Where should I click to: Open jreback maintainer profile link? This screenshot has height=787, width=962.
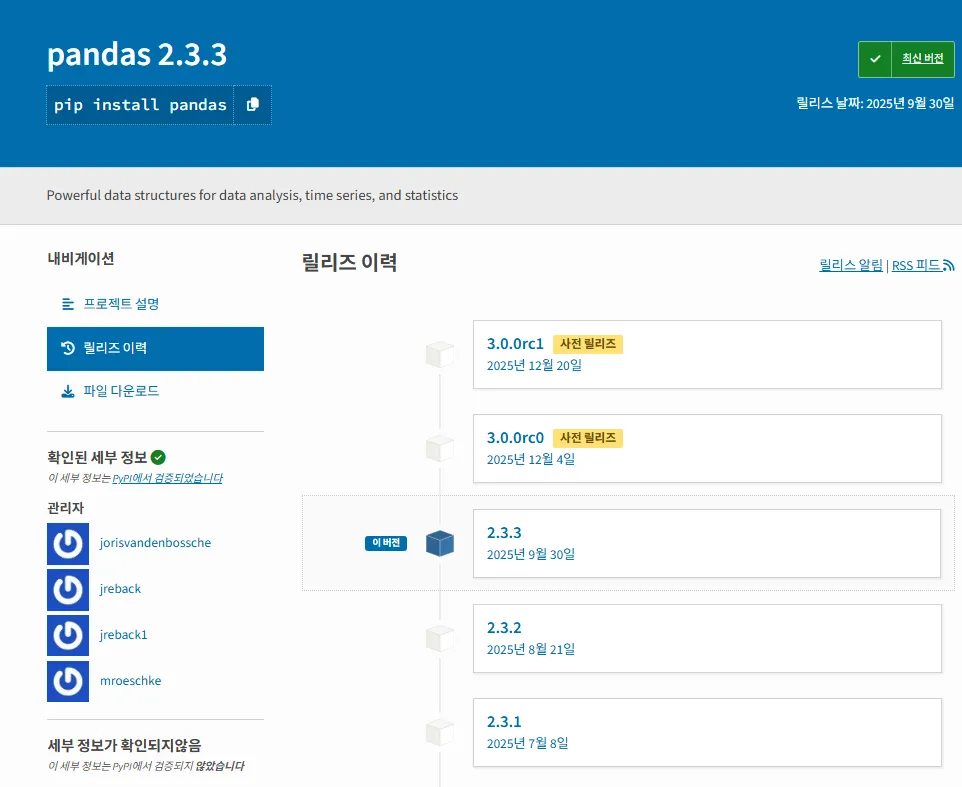[120, 589]
